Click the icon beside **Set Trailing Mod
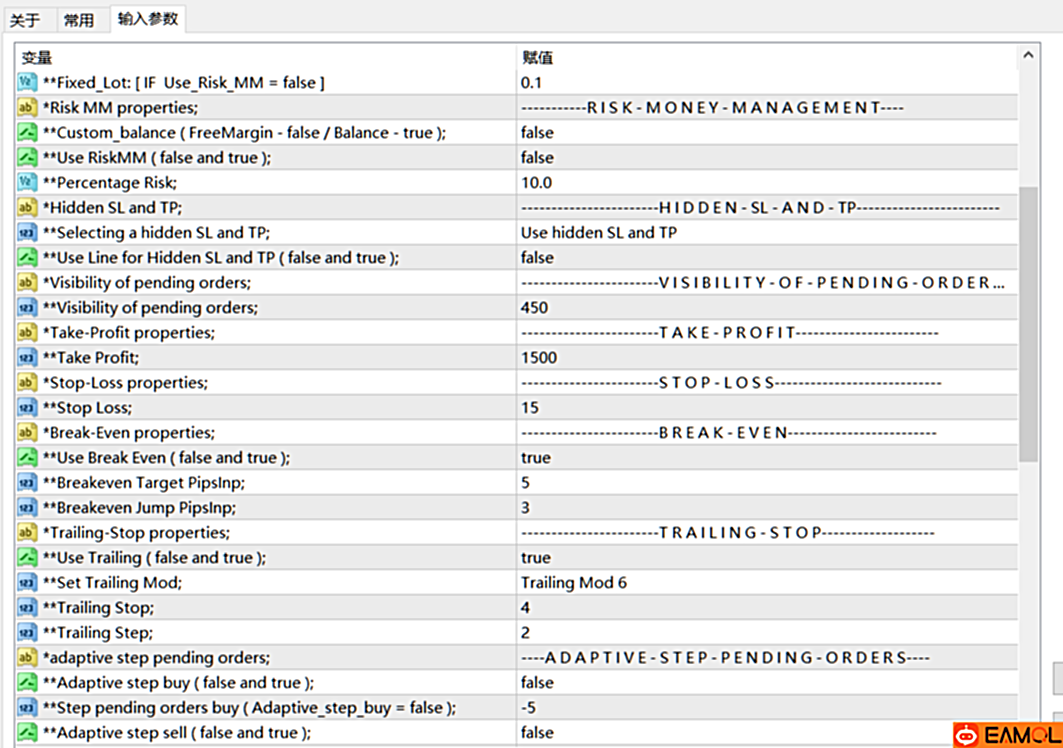The width and height of the screenshot is (1063, 748). pos(28,583)
